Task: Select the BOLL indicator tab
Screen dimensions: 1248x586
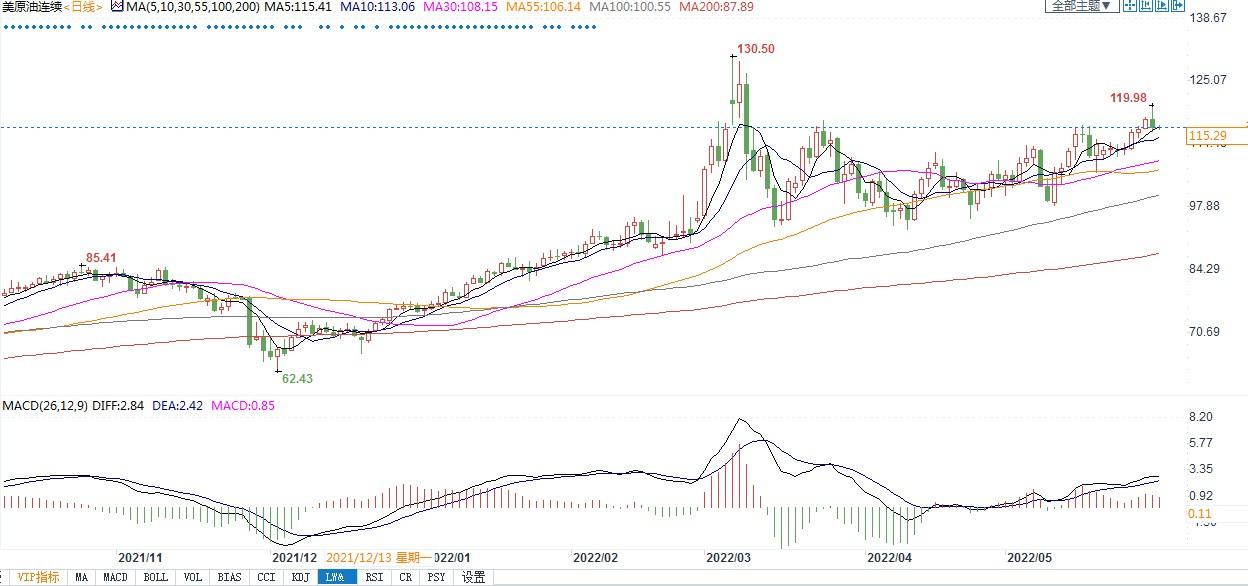Action: point(155,577)
